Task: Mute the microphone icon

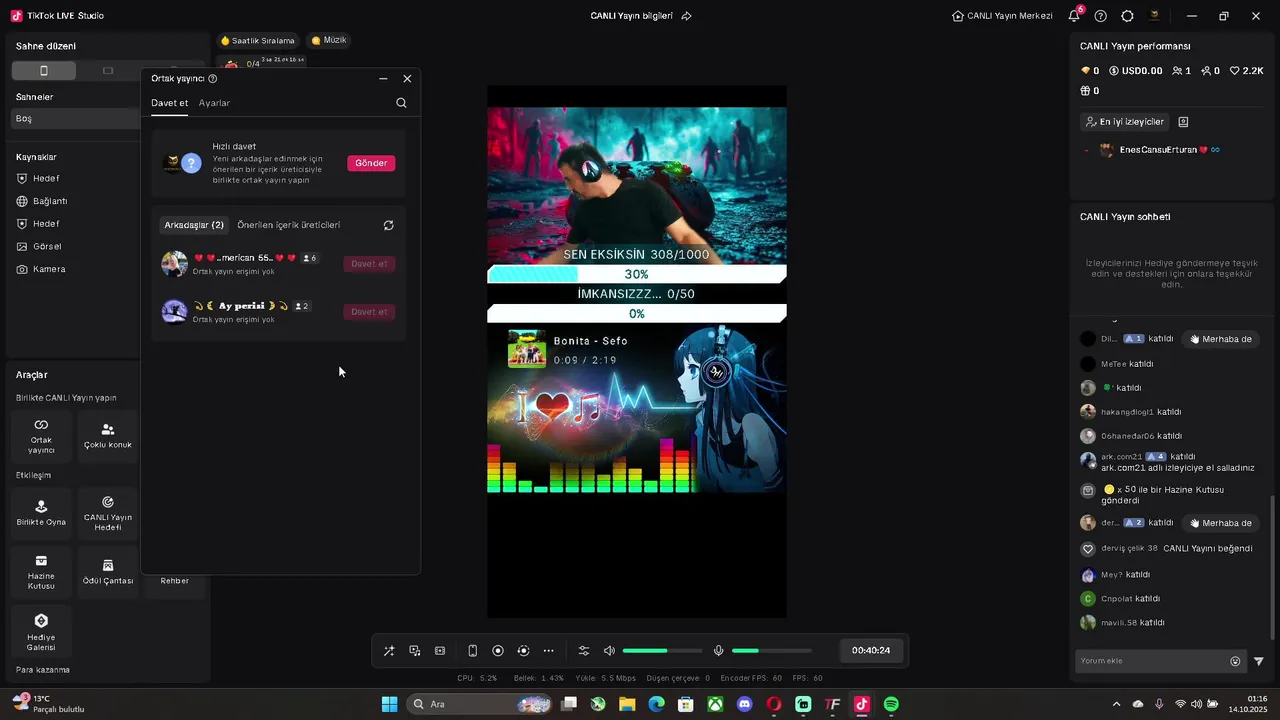Action: coord(718,651)
